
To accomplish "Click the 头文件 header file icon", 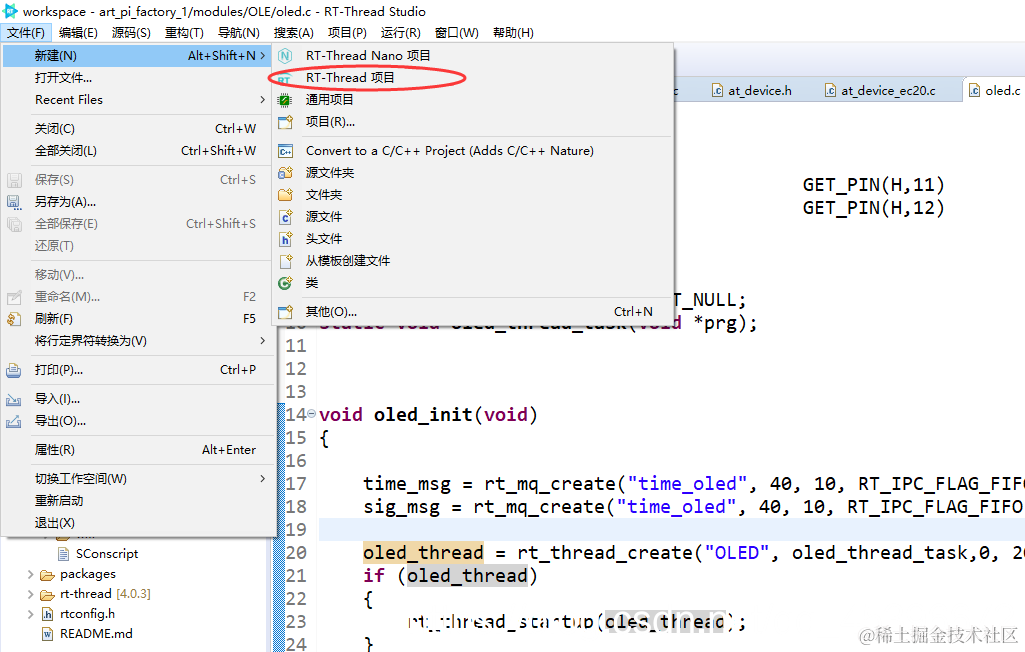I will coord(285,239).
